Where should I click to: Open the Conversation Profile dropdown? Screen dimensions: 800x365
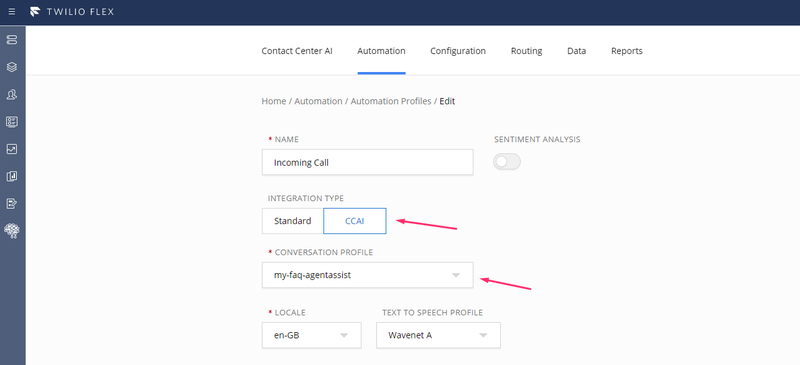point(367,275)
